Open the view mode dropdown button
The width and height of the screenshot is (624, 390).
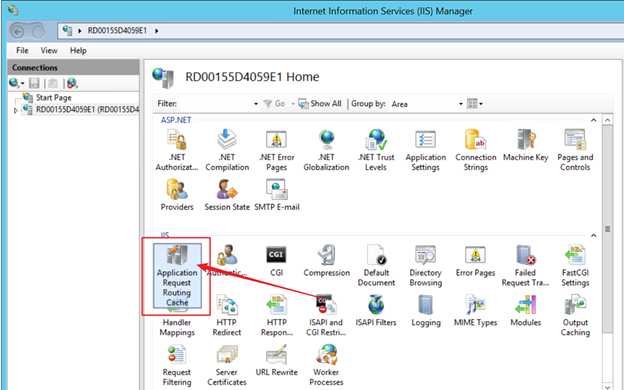coord(475,104)
